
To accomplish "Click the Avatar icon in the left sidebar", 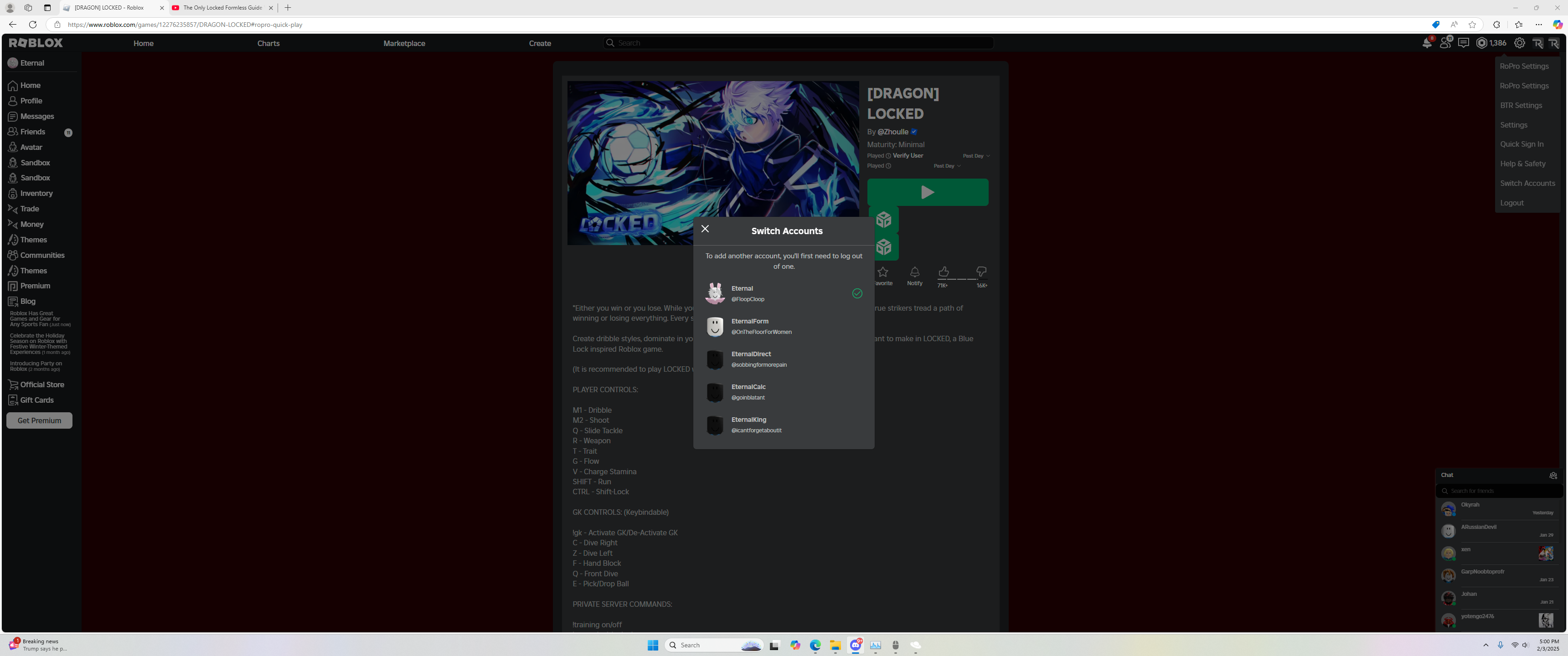I will click(13, 147).
